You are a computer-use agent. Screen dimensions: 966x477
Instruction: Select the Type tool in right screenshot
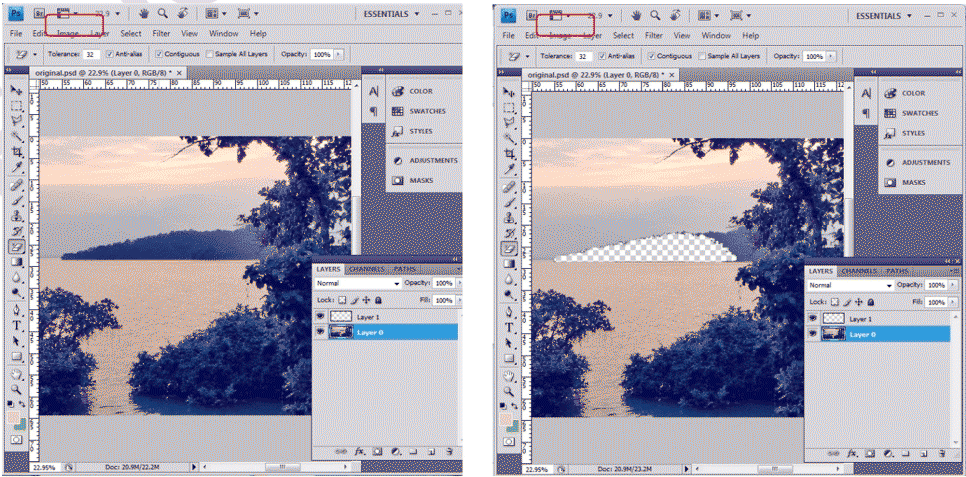pos(509,327)
